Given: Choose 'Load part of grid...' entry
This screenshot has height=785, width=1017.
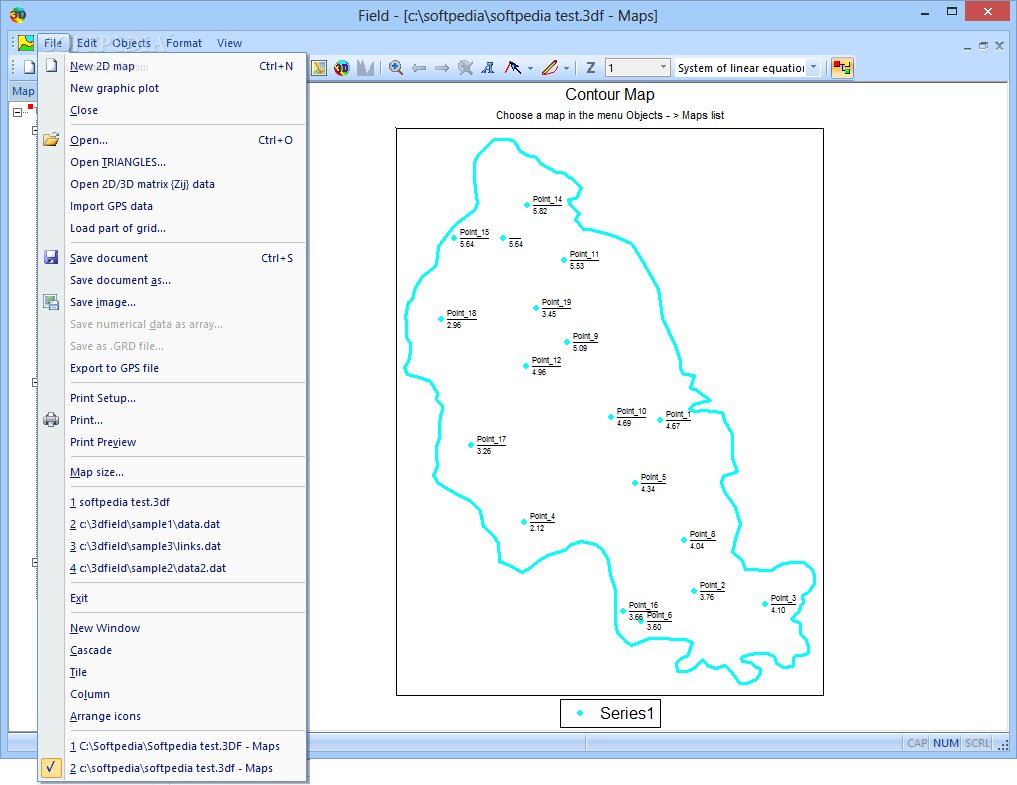Looking at the screenshot, I should [x=171, y=228].
